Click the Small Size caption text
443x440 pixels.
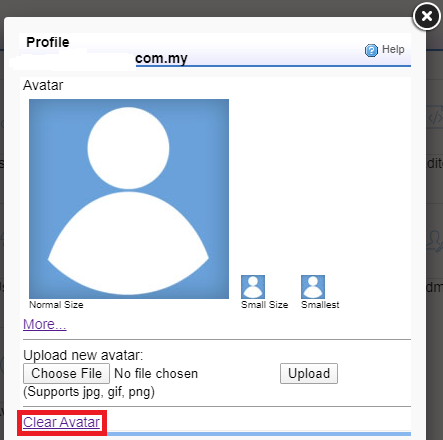coord(265,305)
